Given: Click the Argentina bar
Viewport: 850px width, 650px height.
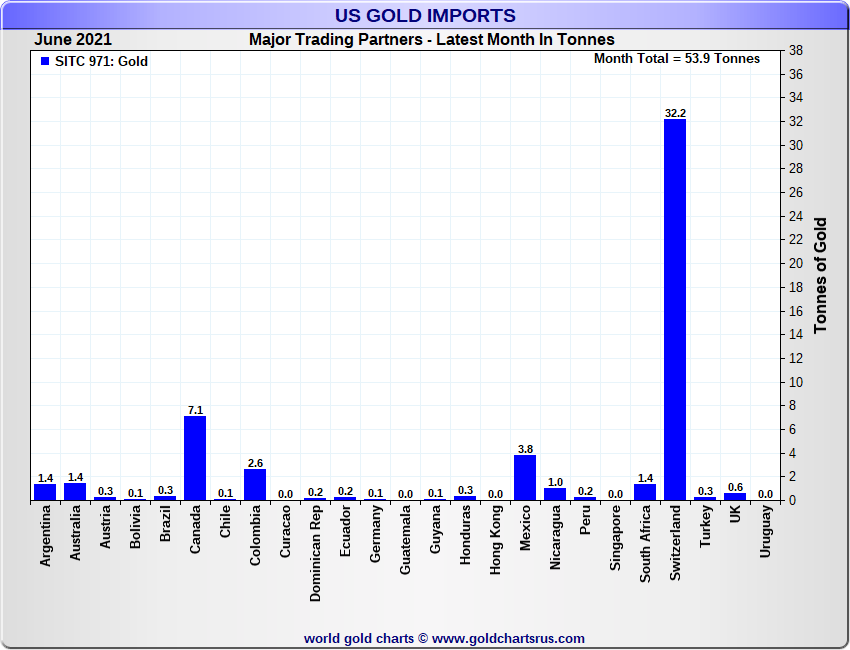Looking at the screenshot, I should 45,492.
